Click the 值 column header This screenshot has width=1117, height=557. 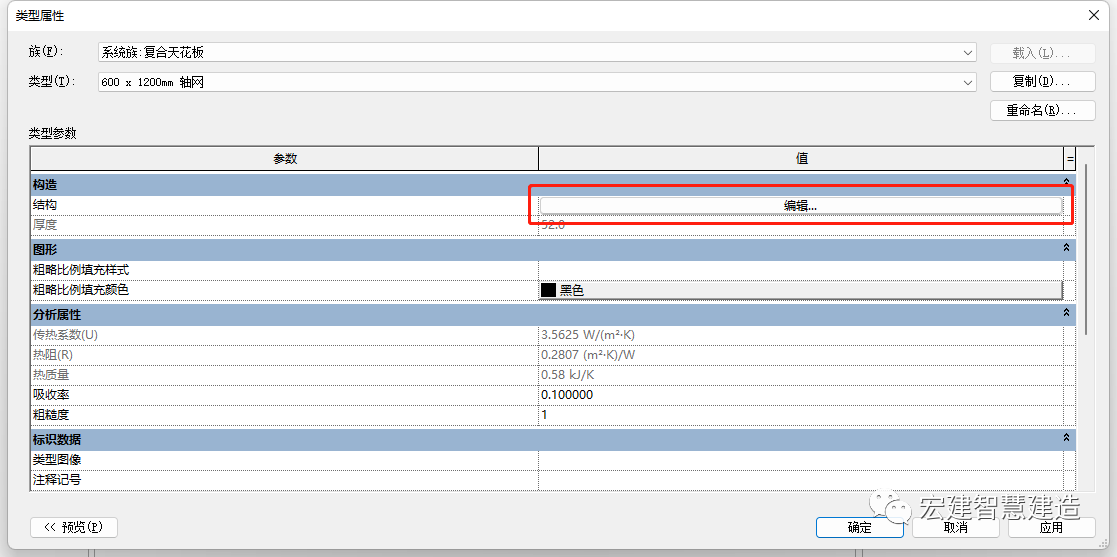(801, 159)
